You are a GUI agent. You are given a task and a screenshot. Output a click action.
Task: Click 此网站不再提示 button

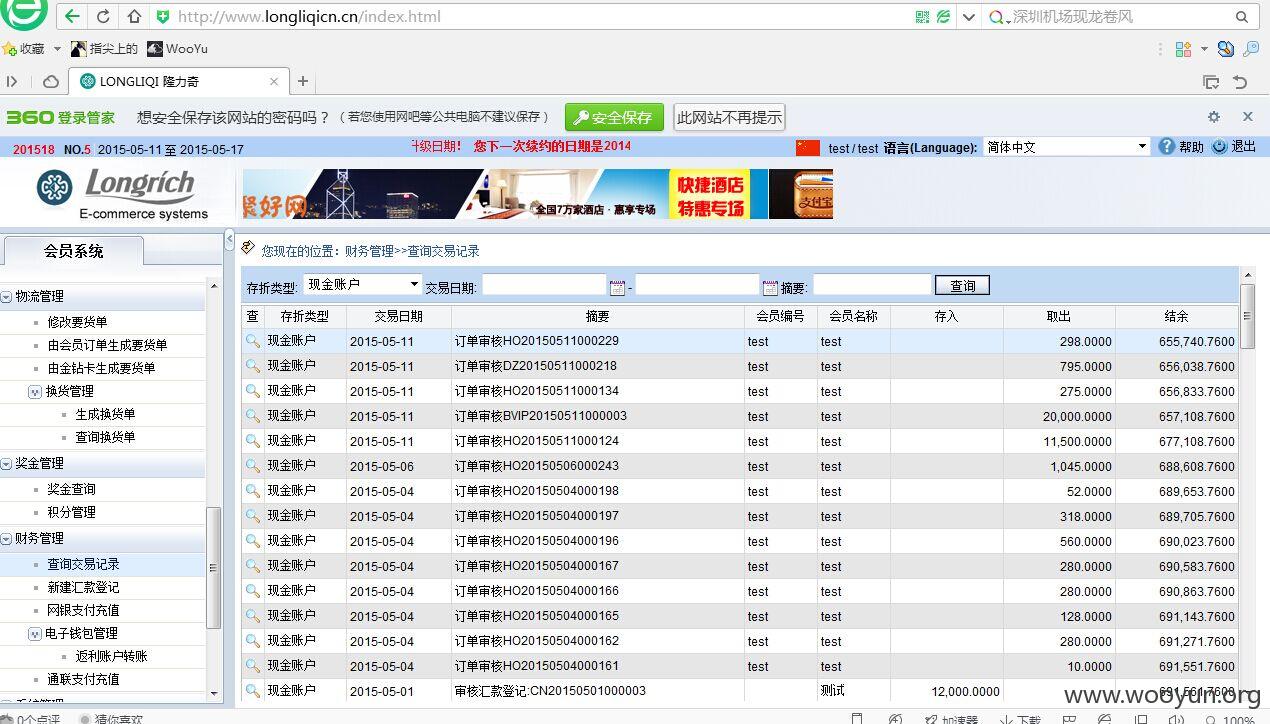(729, 117)
